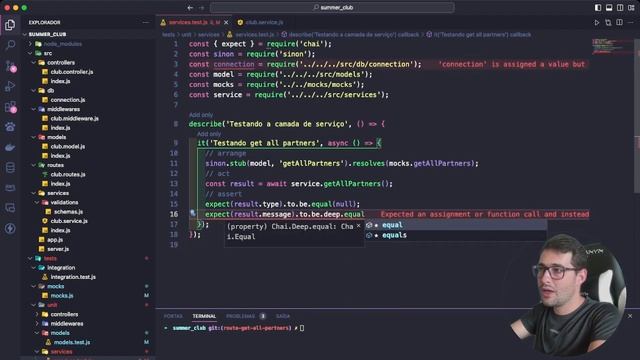
Task: Open the Database view in activity bar
Action: click(10, 167)
